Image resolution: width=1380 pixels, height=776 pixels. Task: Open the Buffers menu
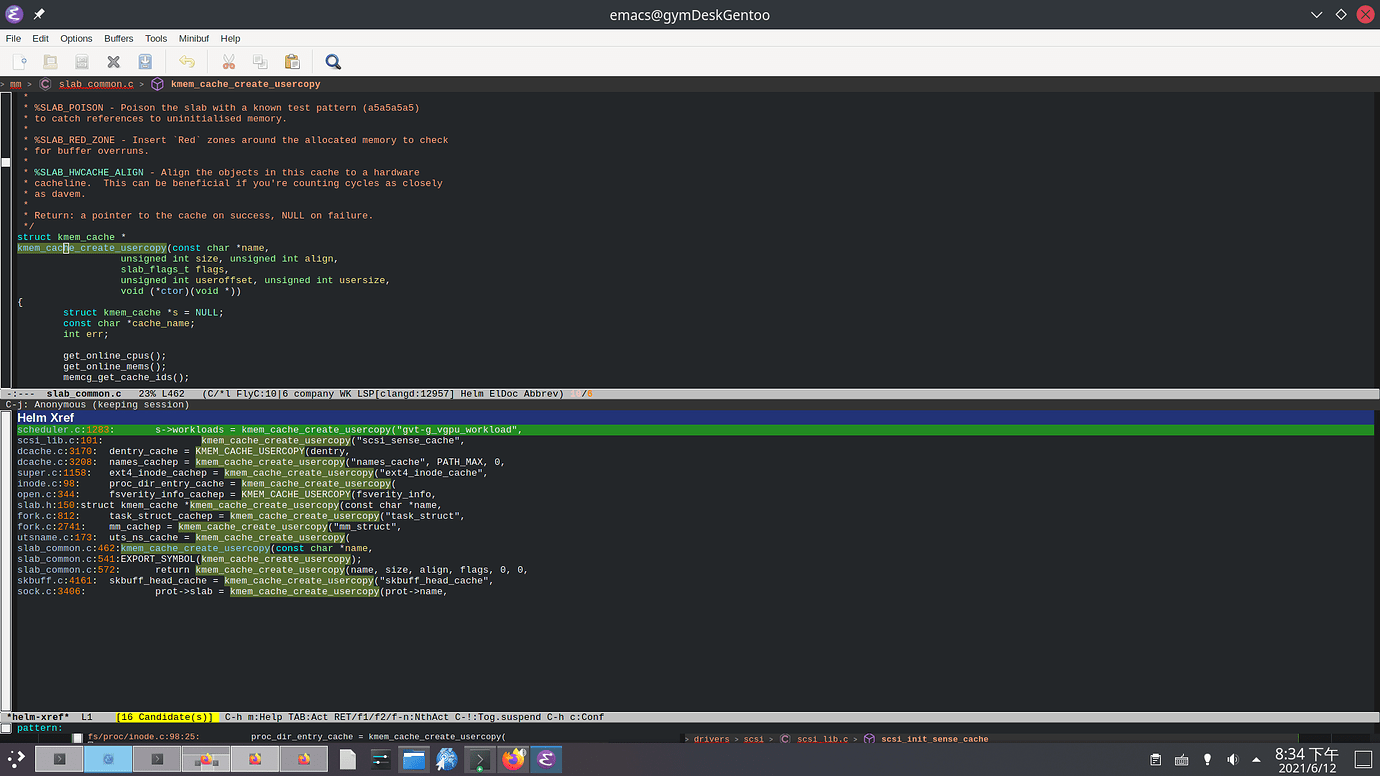[118, 39]
